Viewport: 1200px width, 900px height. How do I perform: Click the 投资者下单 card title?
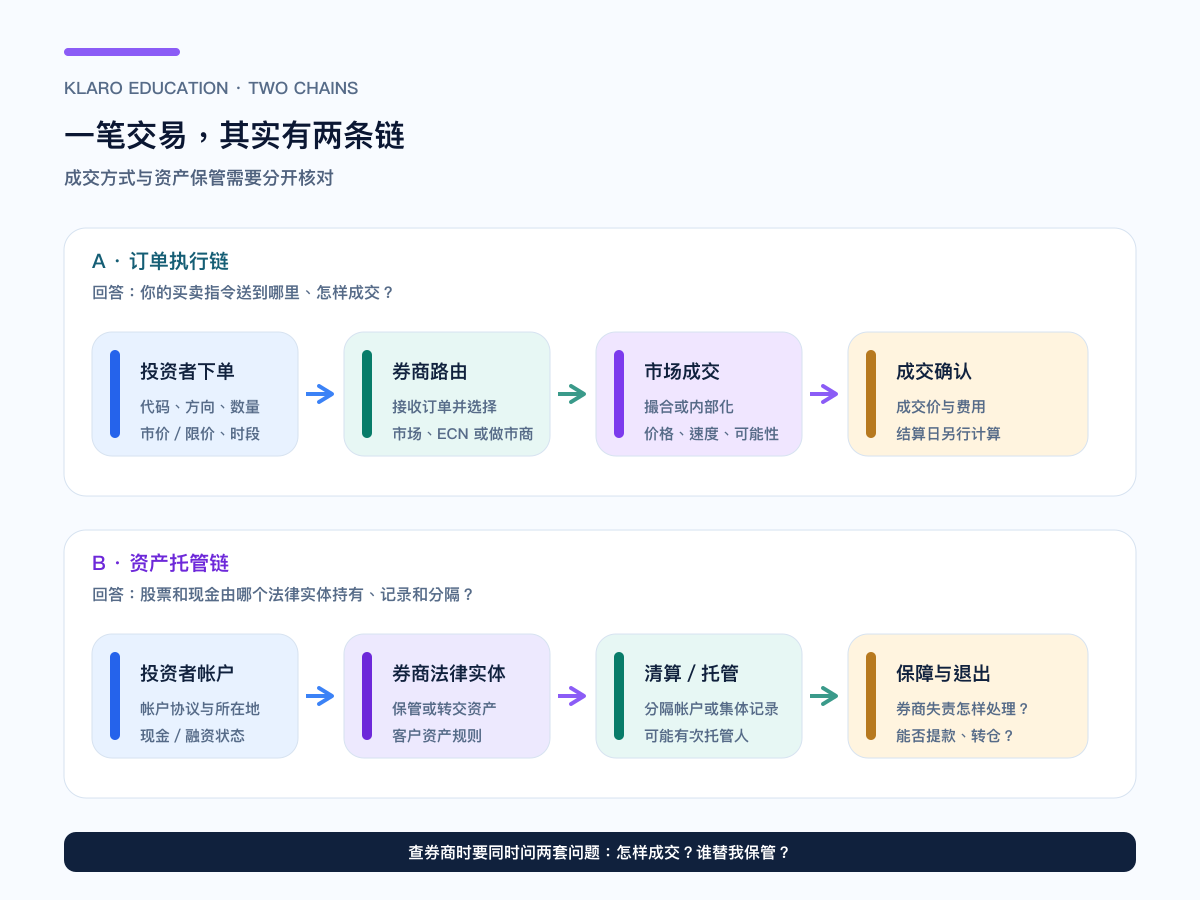coord(187,372)
